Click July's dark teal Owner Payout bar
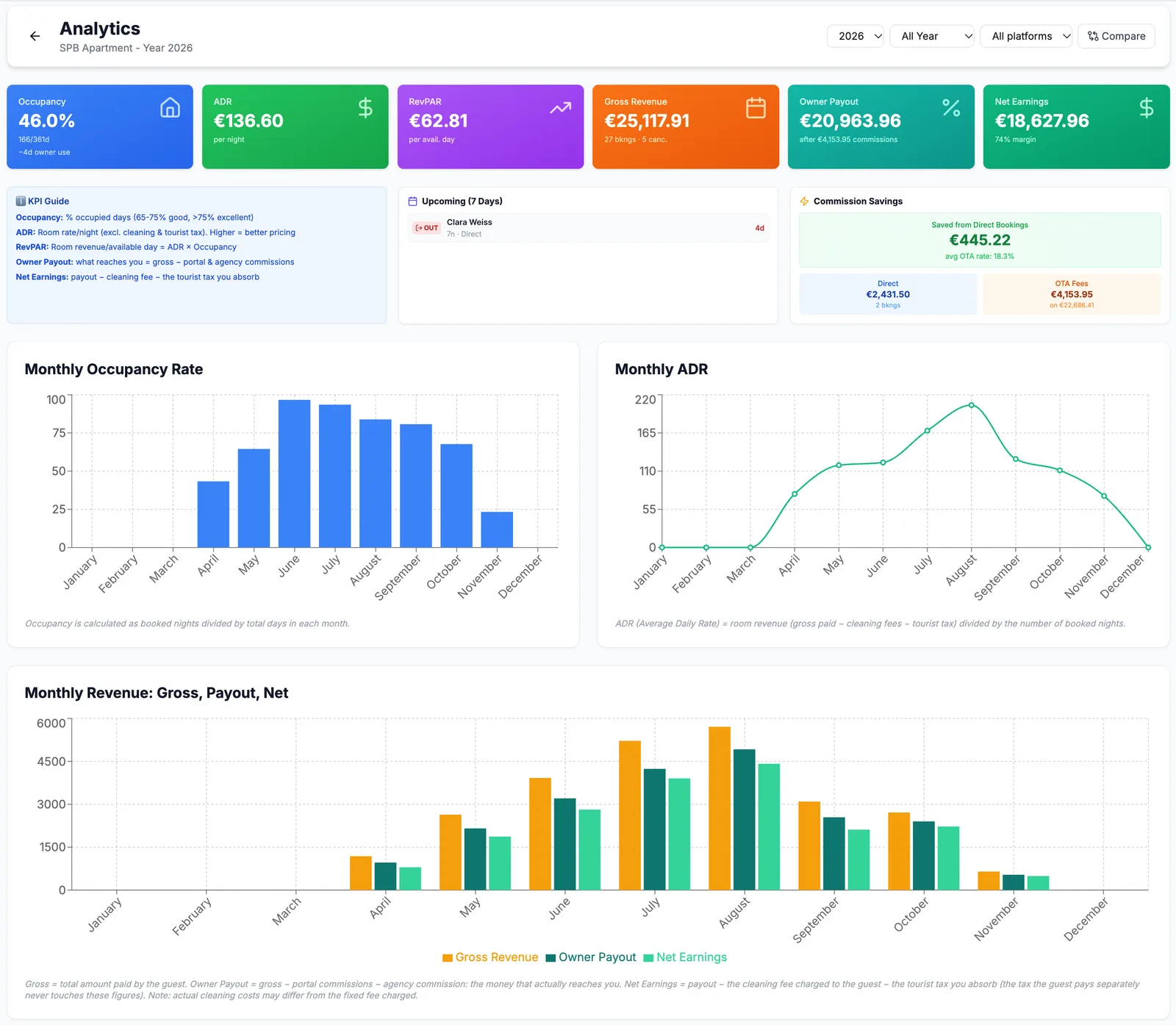1176x1025 pixels. coord(654,829)
